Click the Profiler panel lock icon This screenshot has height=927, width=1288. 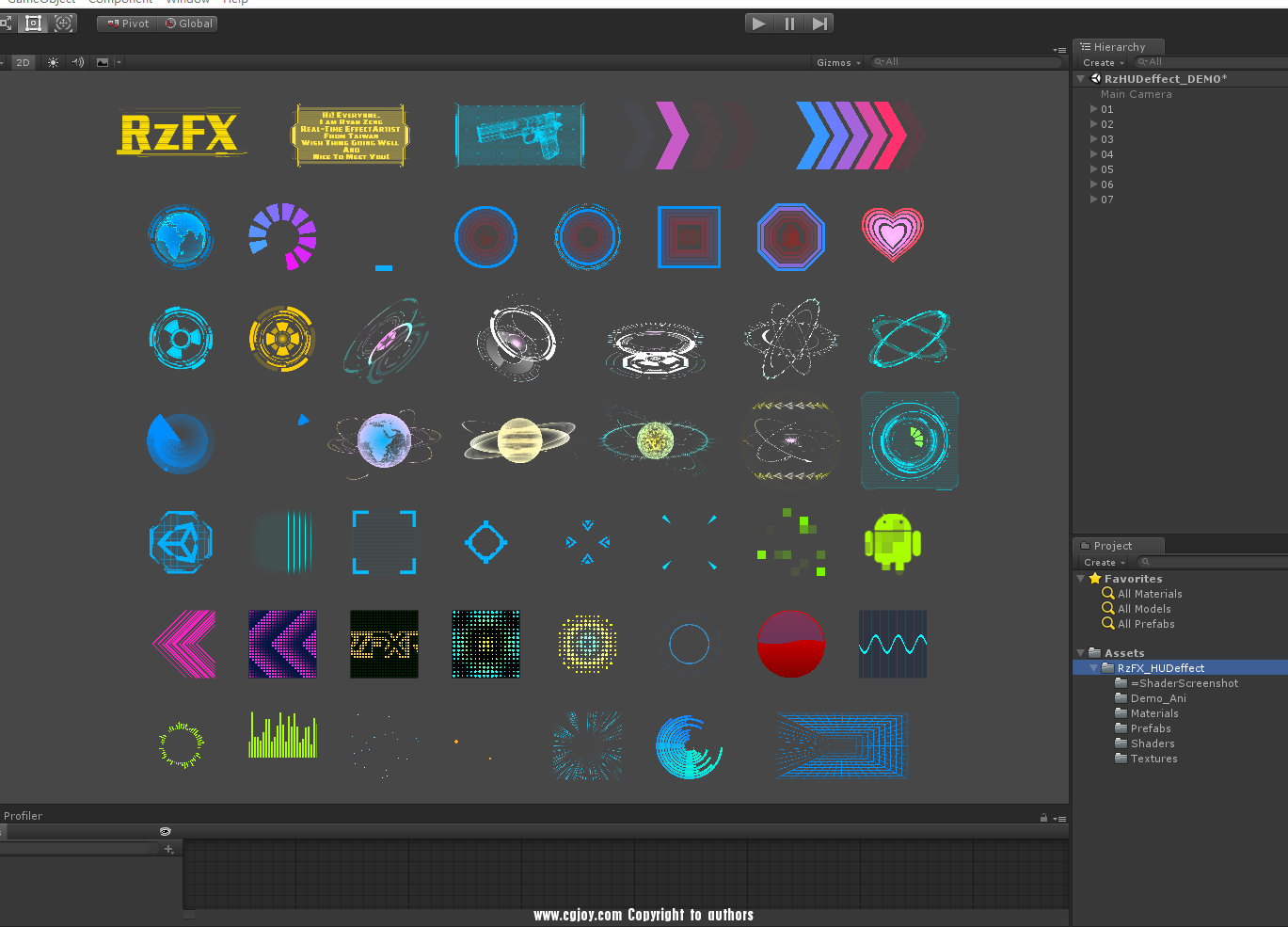tap(1043, 818)
